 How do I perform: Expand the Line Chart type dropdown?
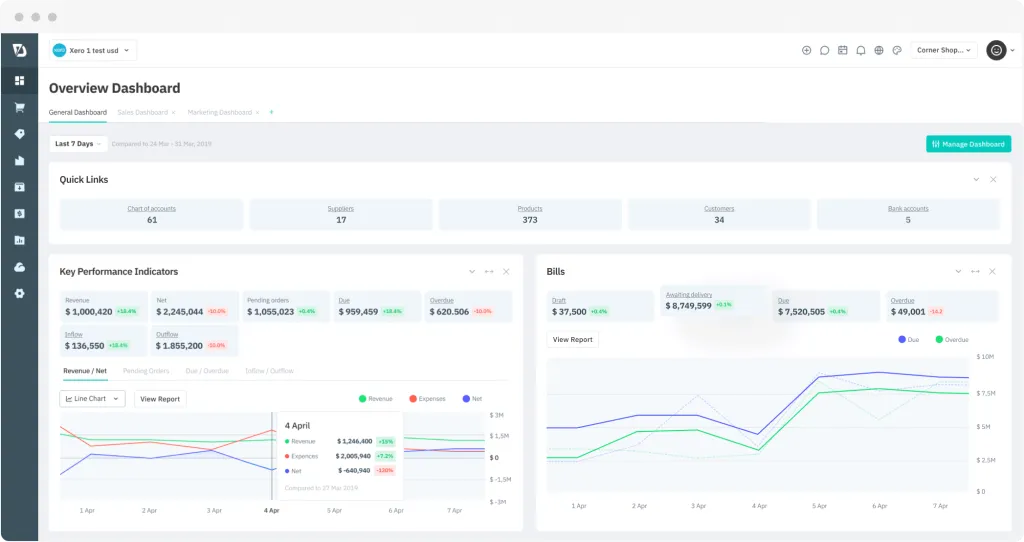pos(92,399)
